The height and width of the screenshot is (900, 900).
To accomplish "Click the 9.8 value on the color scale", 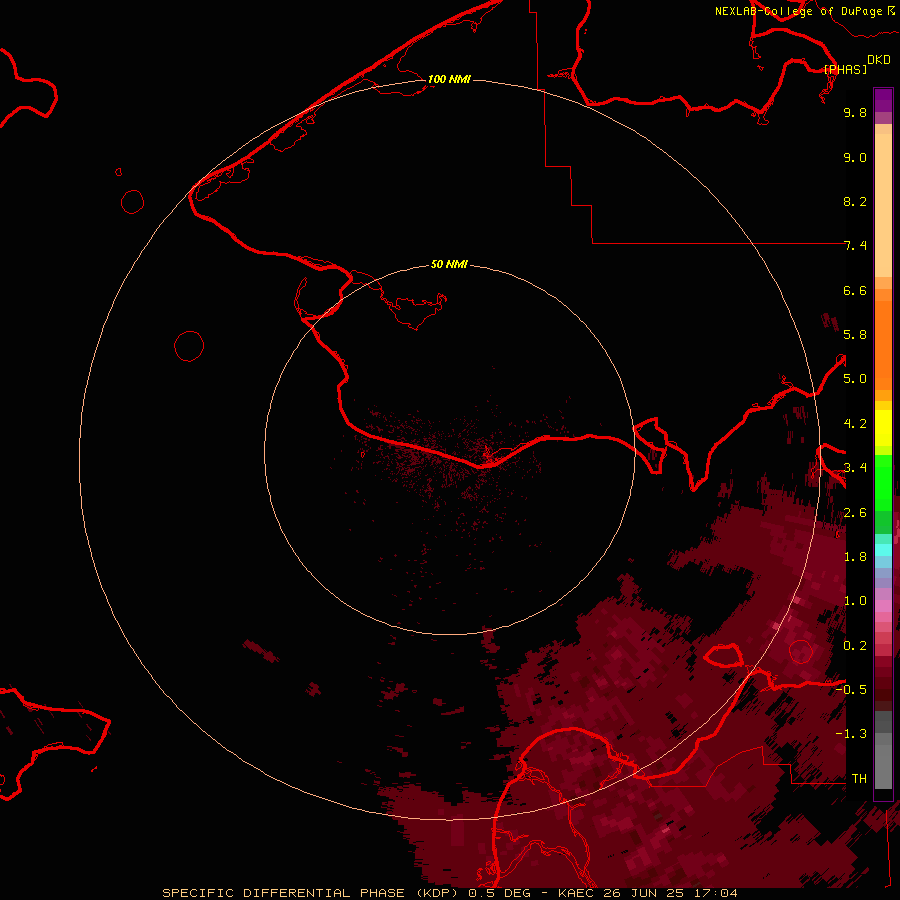I will [855, 112].
